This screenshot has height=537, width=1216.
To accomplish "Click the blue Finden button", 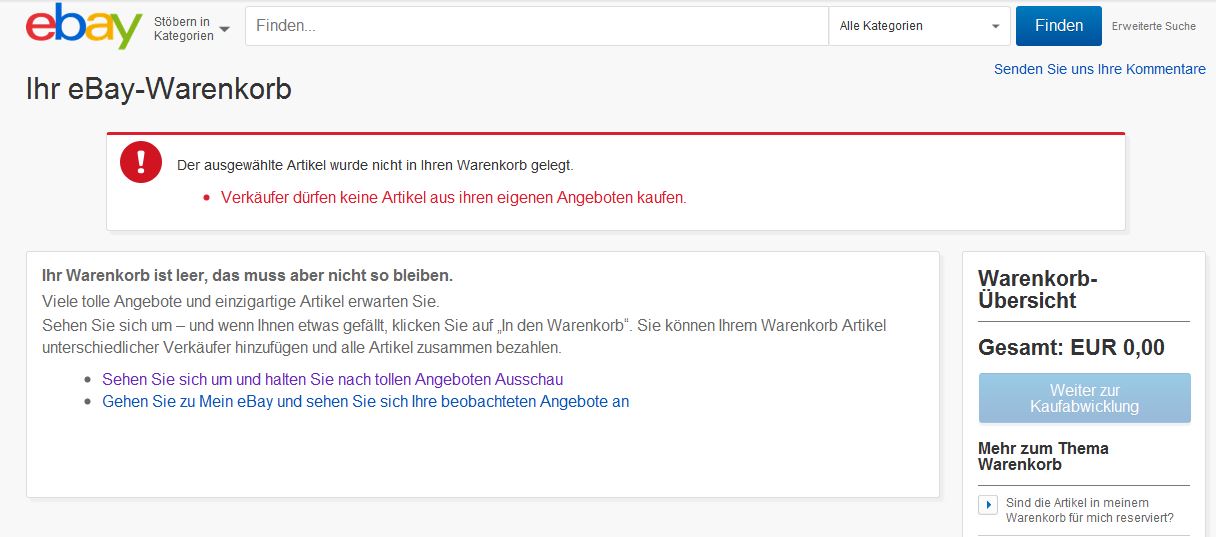I will tap(1059, 26).
